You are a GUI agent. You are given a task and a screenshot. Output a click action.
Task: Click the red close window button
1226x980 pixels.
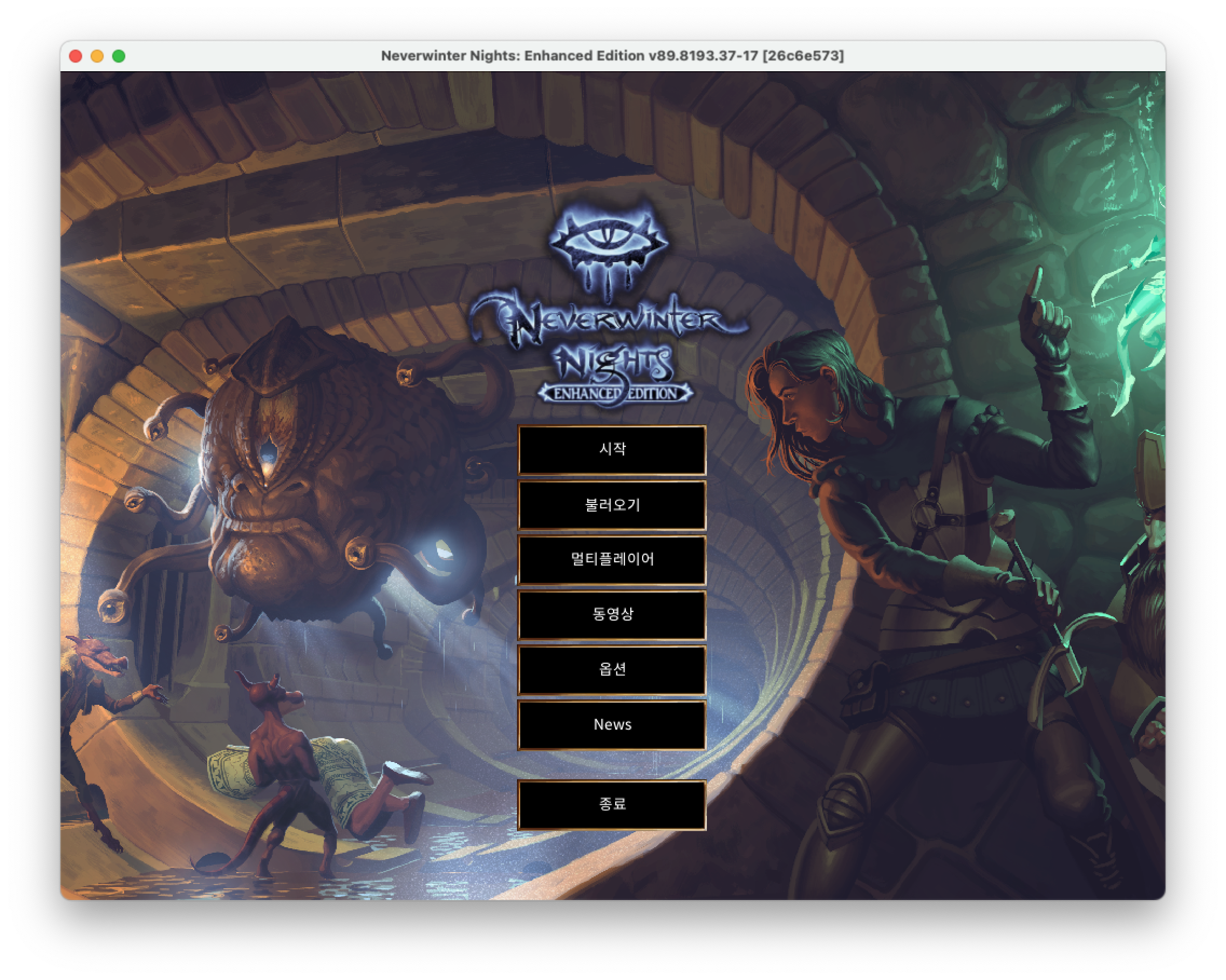pyautogui.click(x=76, y=56)
